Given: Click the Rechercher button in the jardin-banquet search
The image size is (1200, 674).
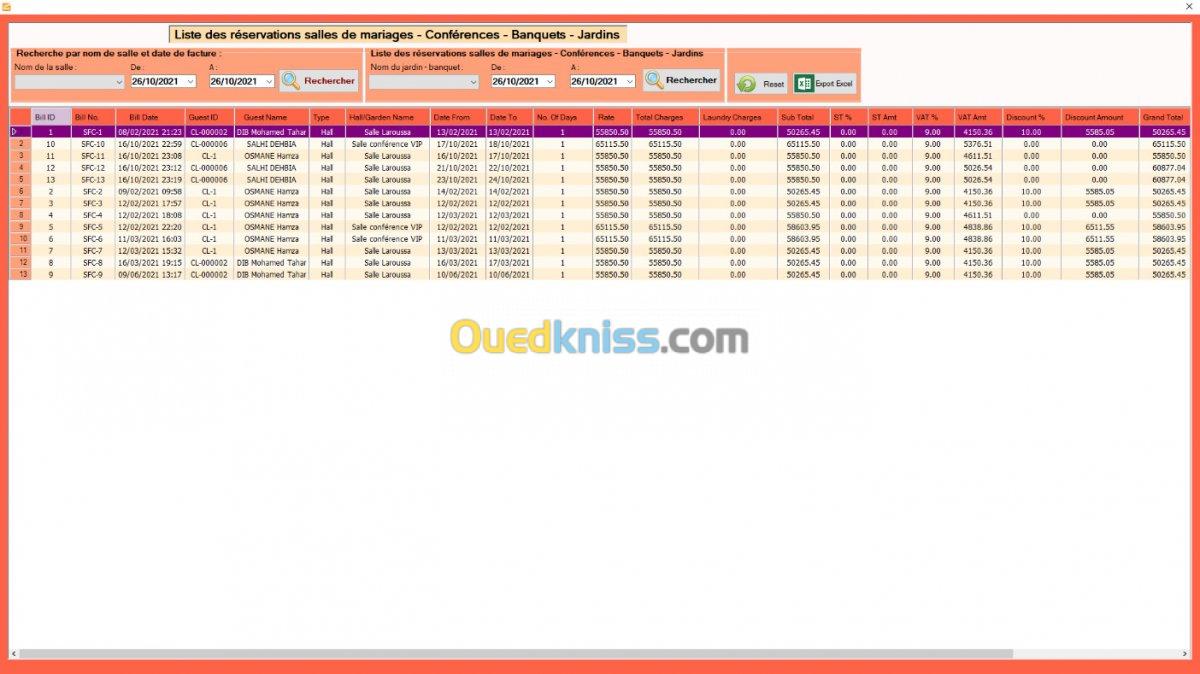Looking at the screenshot, I should click(x=681, y=80).
